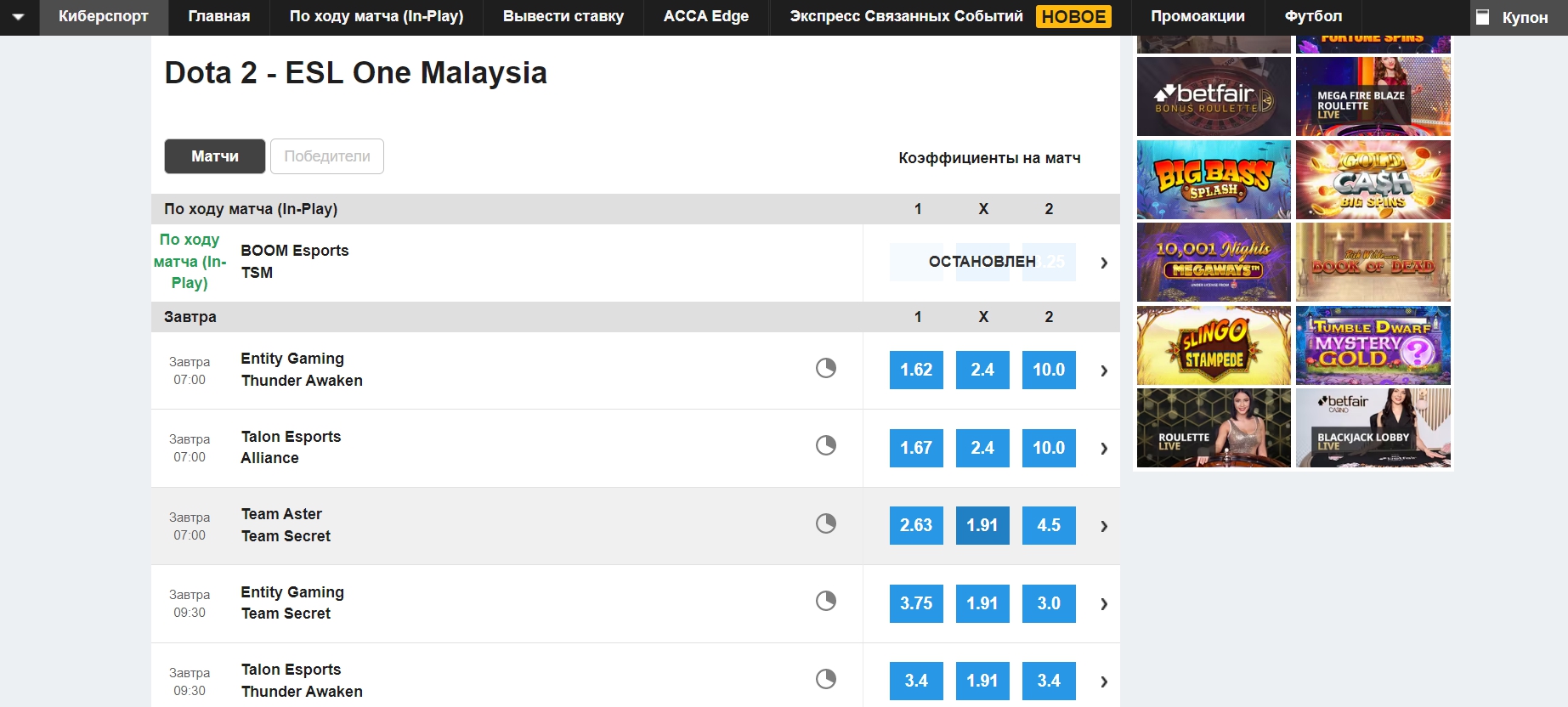Click the stats icon for Team Aster vs Team Secret
The image size is (1568, 707).
pos(825,523)
